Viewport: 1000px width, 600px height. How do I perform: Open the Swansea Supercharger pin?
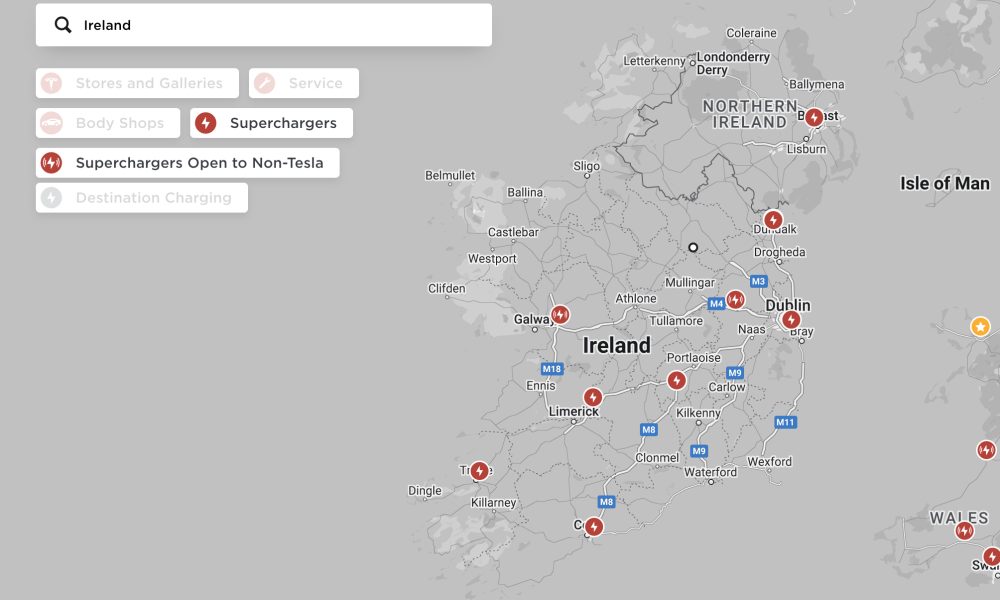pos(992,557)
